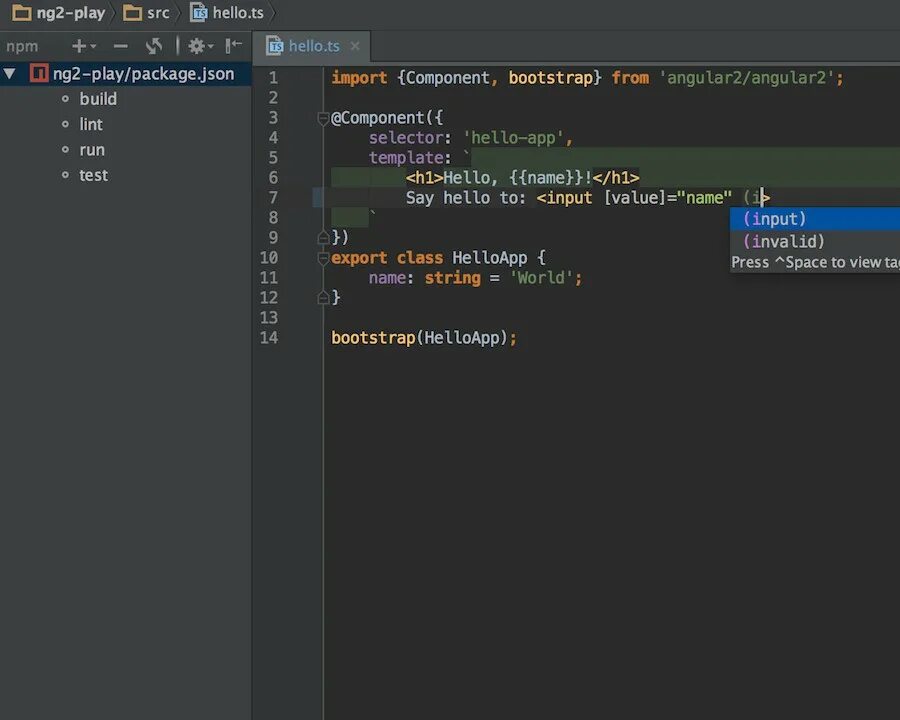Select ng2-play/package.json in npm tree
The width and height of the screenshot is (900, 720).
[126, 73]
